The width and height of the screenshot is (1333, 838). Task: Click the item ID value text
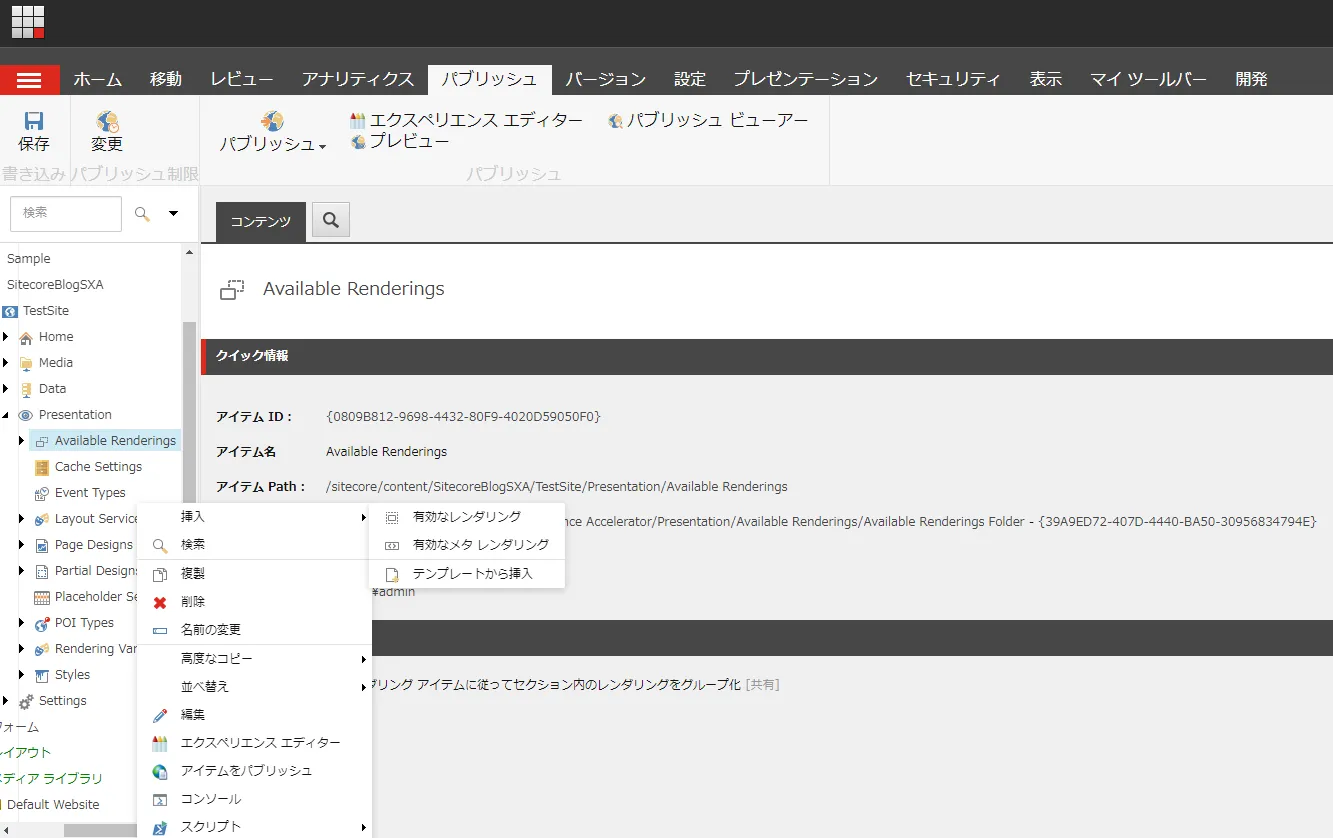click(463, 416)
